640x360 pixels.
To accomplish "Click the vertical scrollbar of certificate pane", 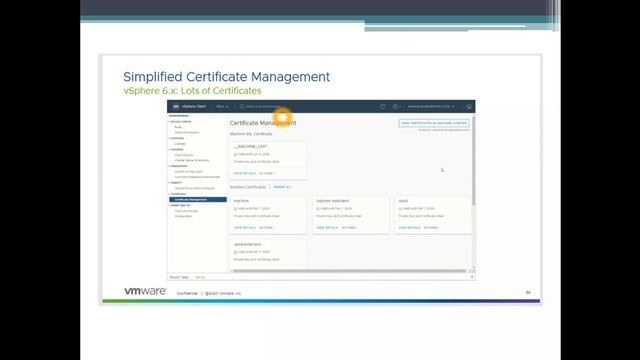I will (x=473, y=160).
